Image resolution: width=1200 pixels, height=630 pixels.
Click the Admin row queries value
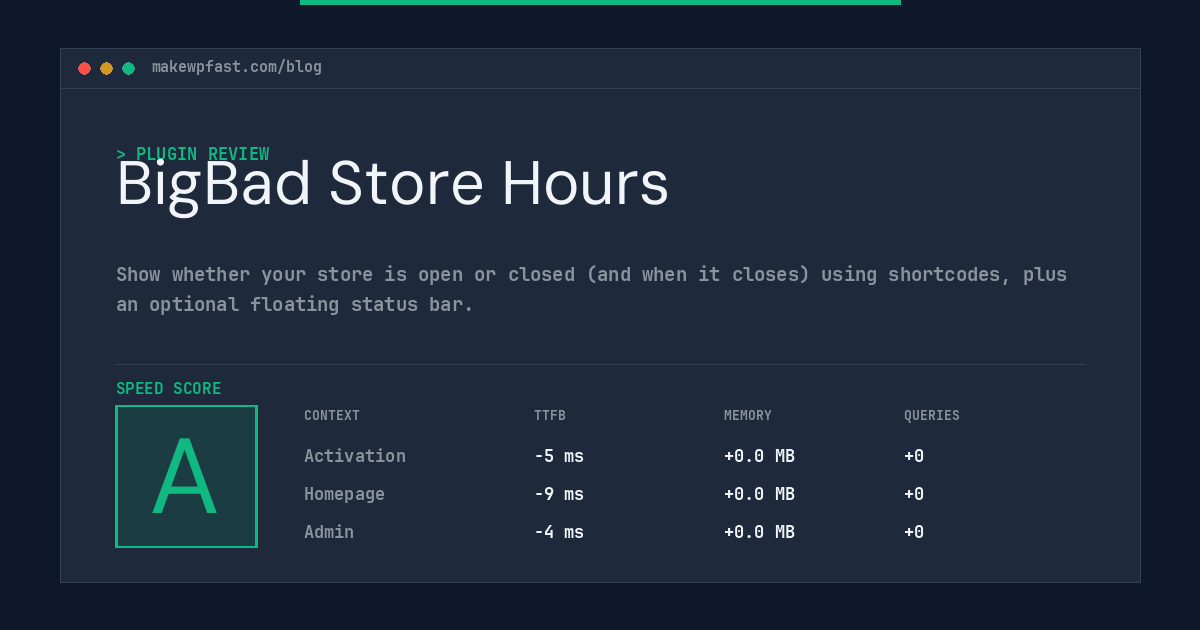pyautogui.click(x=914, y=532)
